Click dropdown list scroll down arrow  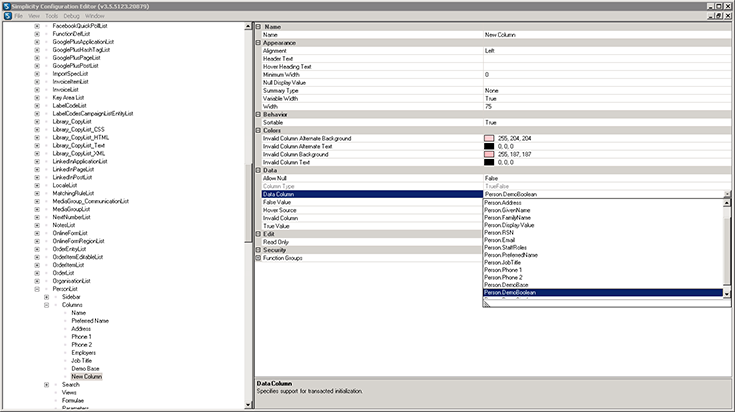[727, 294]
